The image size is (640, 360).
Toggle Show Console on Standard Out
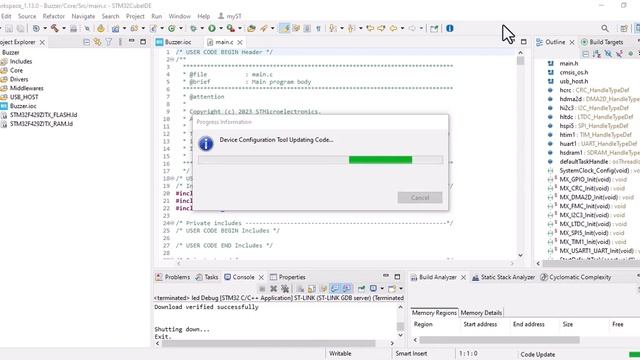[335, 289]
